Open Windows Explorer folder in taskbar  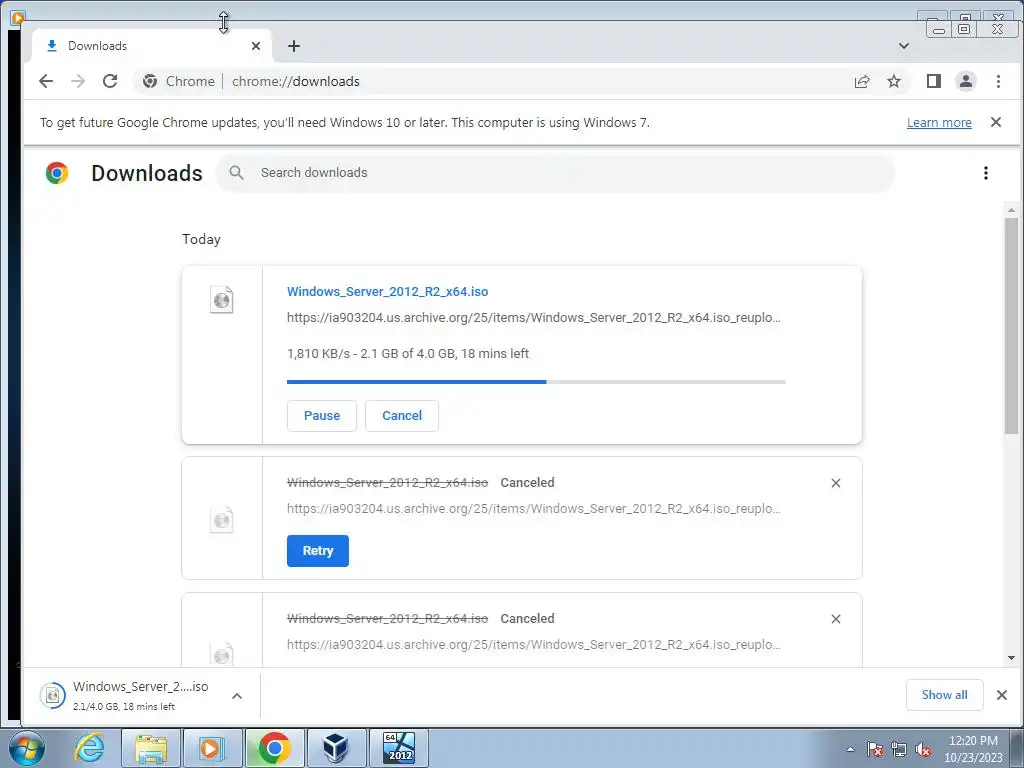coord(150,748)
